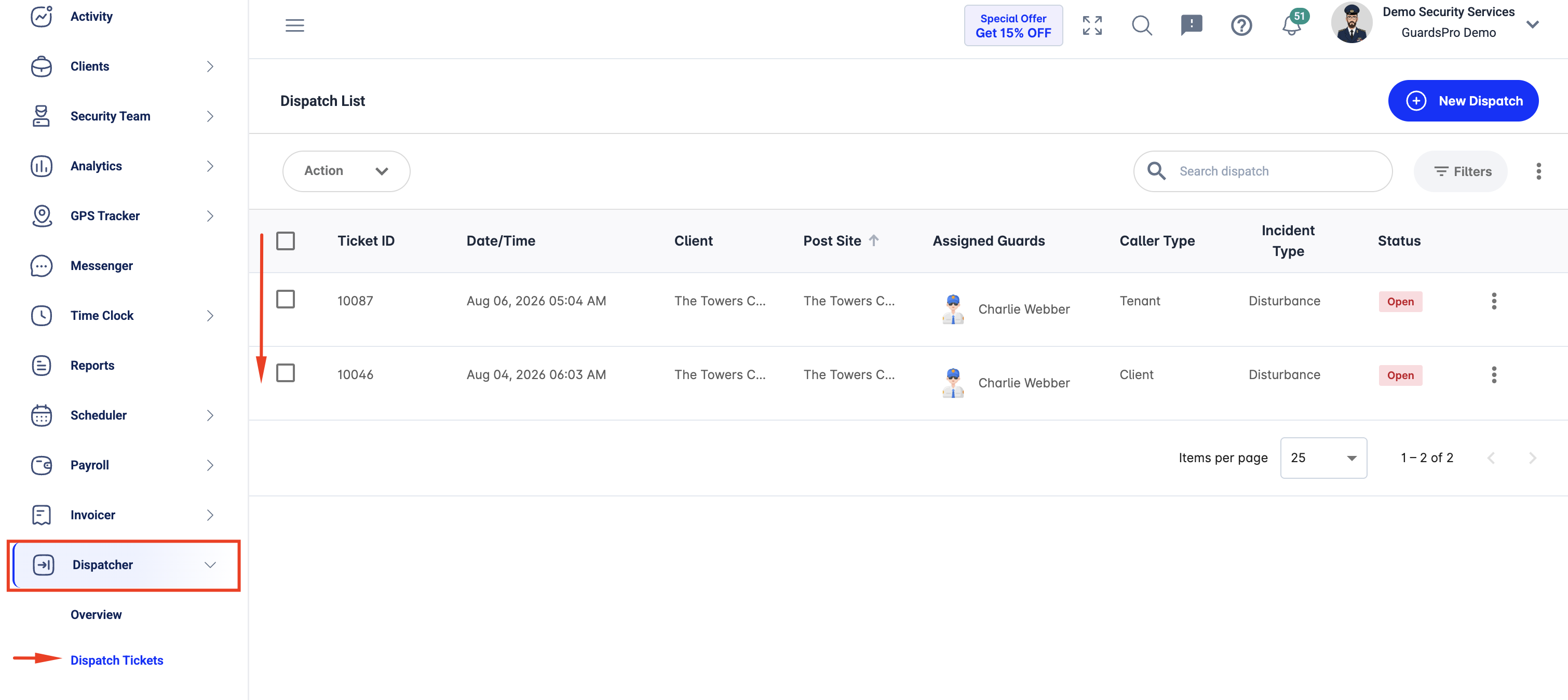Select the checkbox for ticket 10087
1568x700 pixels.
point(286,300)
